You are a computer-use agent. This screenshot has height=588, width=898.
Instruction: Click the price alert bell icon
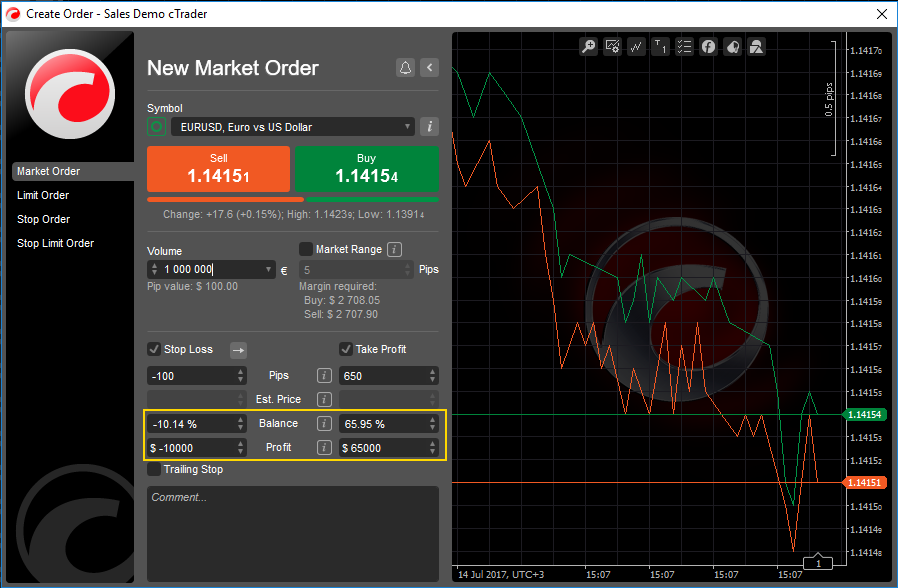pyautogui.click(x=405, y=68)
